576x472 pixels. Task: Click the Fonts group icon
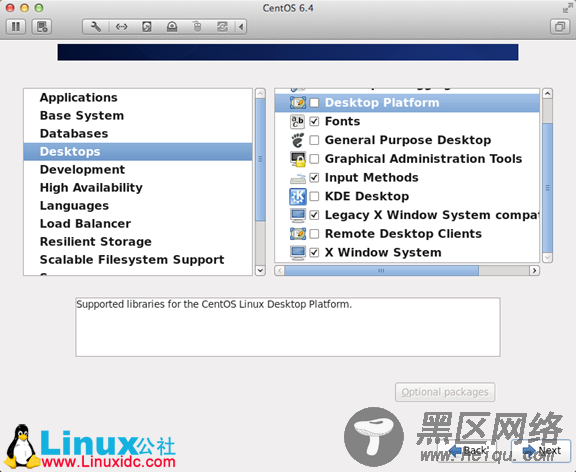(x=298, y=121)
